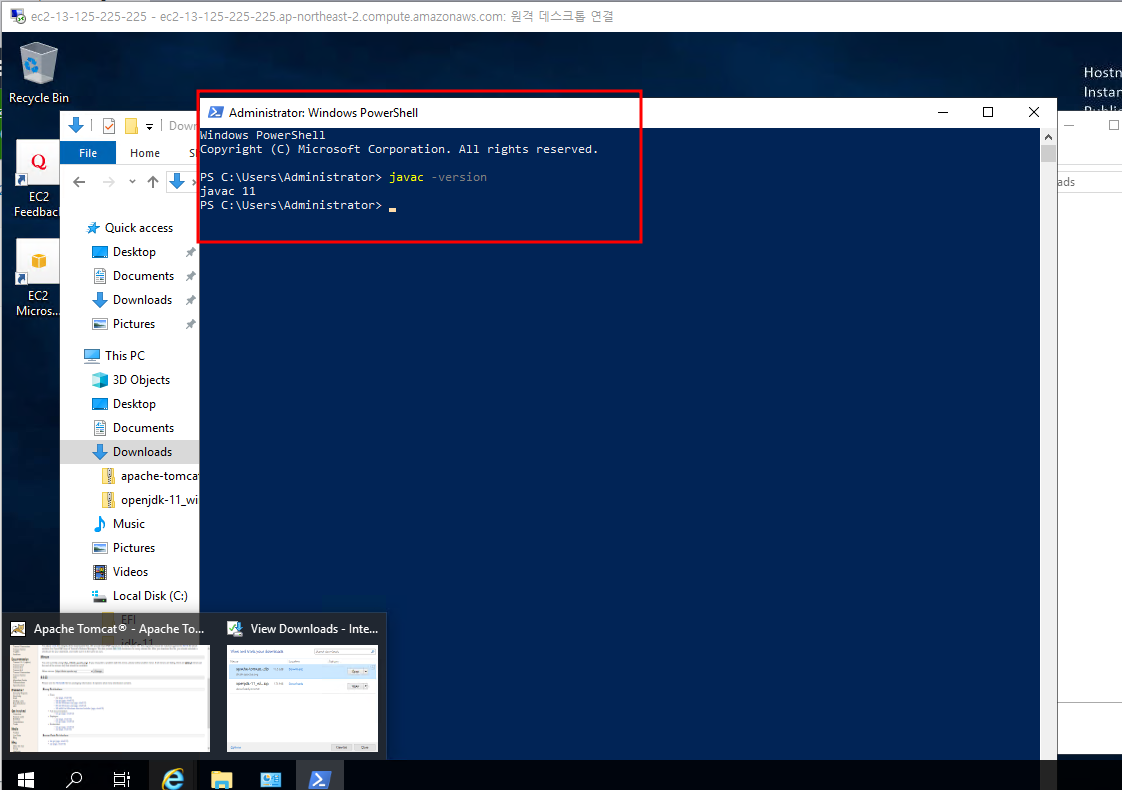The image size is (1122, 790).
Task: Click pin icon next to Quick access Documents
Action: point(190,276)
